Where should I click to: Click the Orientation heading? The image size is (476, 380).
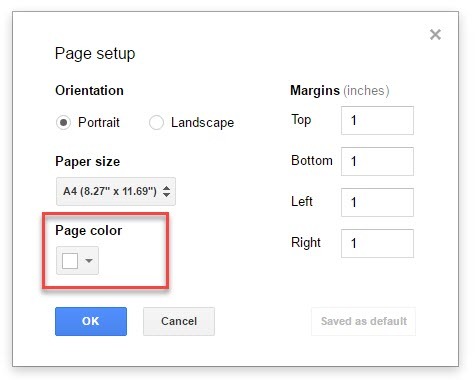coord(89,91)
